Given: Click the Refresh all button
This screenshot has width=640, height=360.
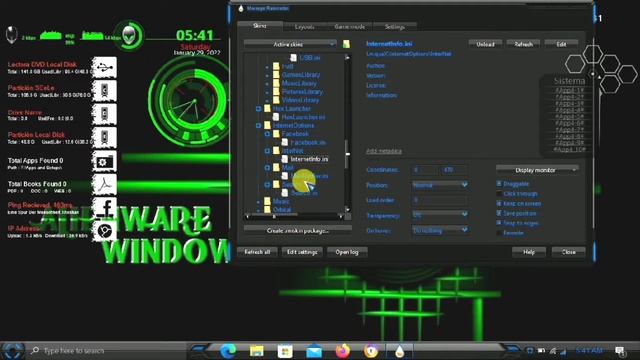Looking at the screenshot, I should tap(257, 252).
